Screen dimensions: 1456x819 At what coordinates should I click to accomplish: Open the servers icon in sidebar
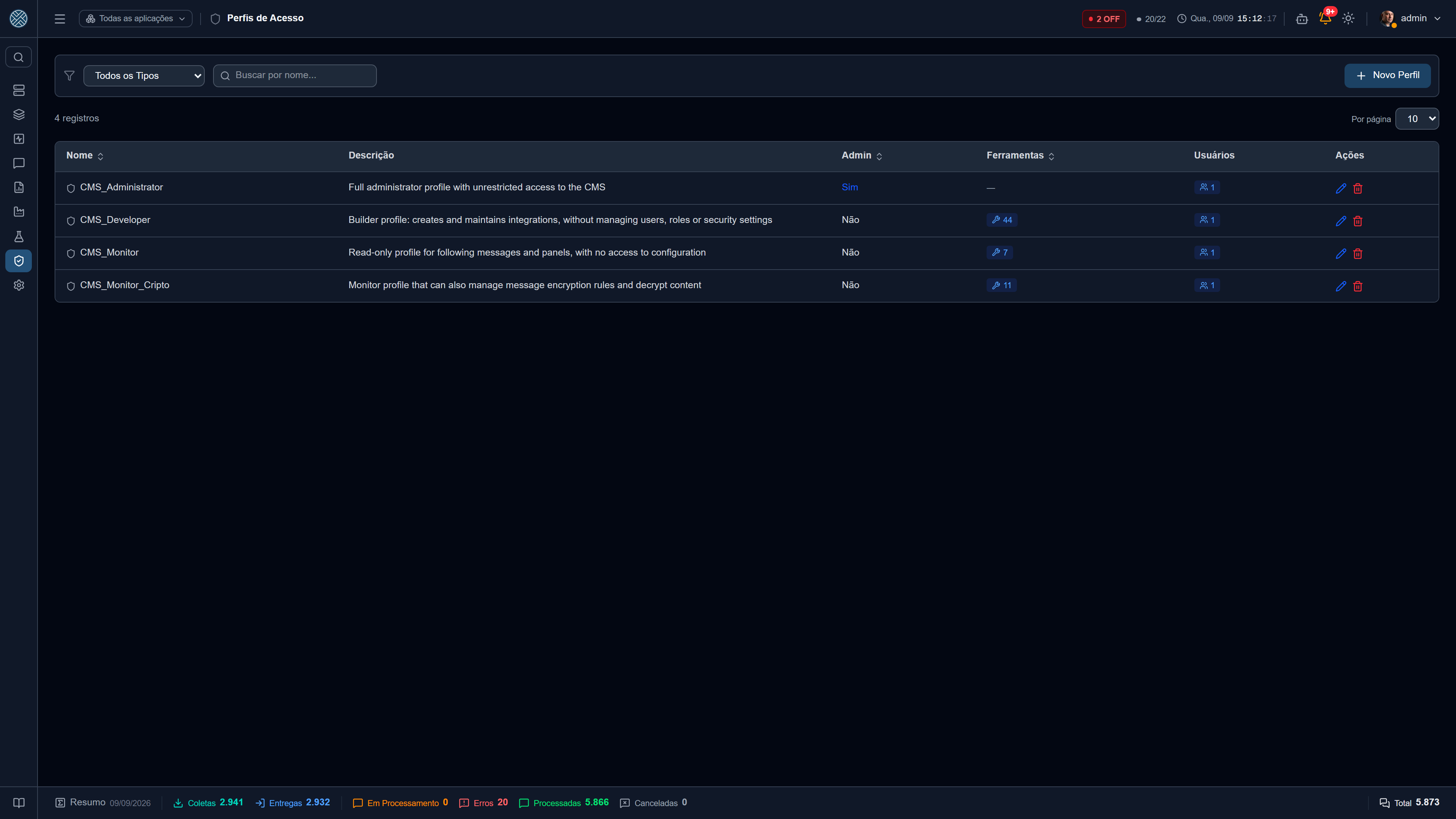pyautogui.click(x=19, y=91)
